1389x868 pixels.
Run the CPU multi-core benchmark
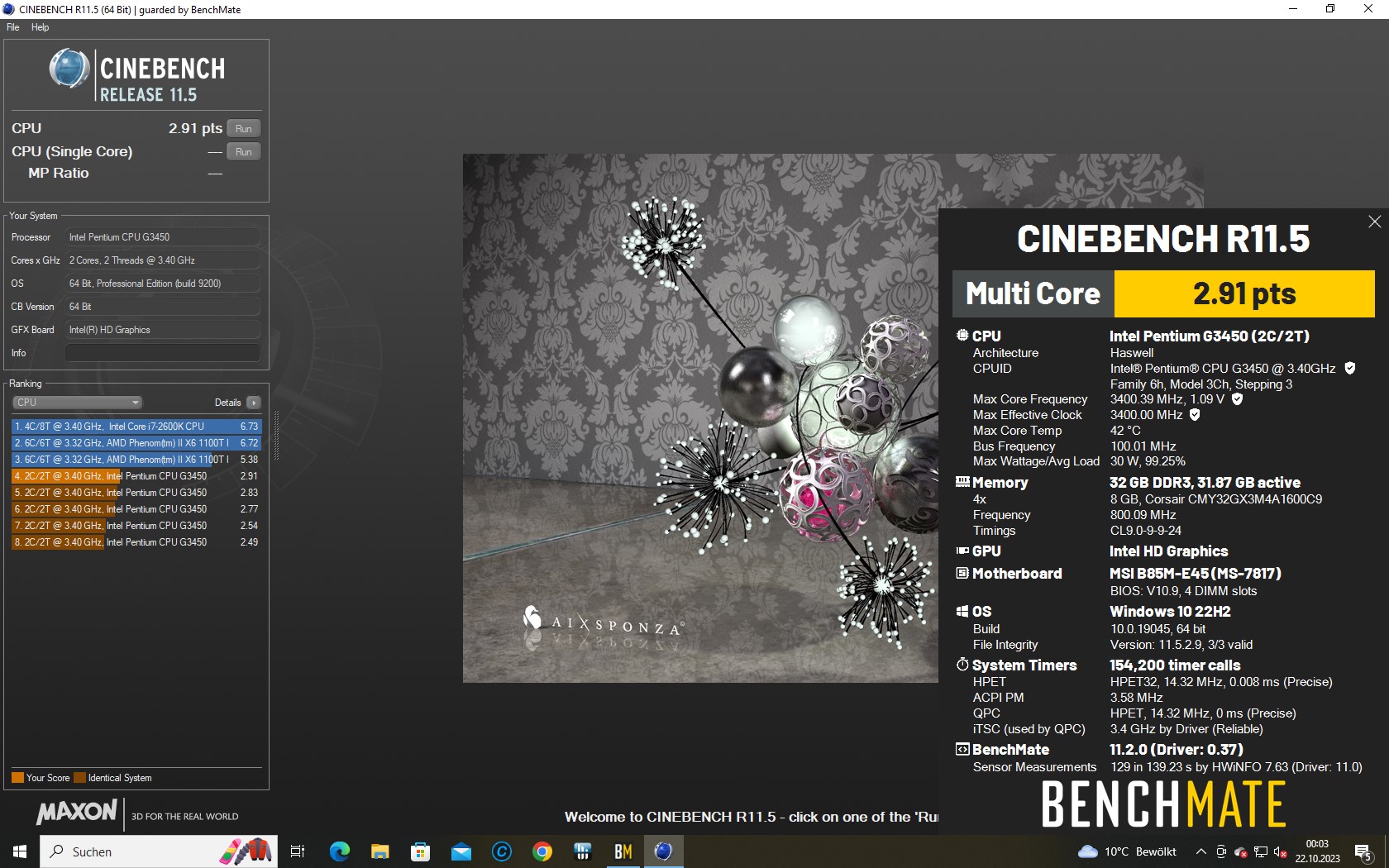click(x=243, y=128)
